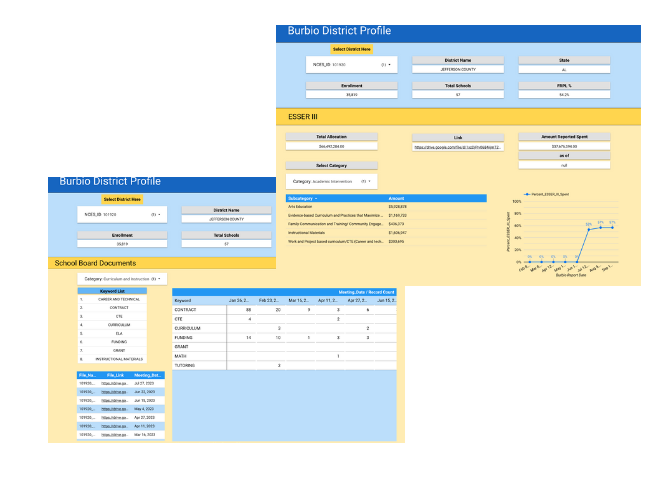Click the Select District Here label in ESSER dashboard
Image resolution: width=672 pixels, height=480 pixels.
coord(351,49)
